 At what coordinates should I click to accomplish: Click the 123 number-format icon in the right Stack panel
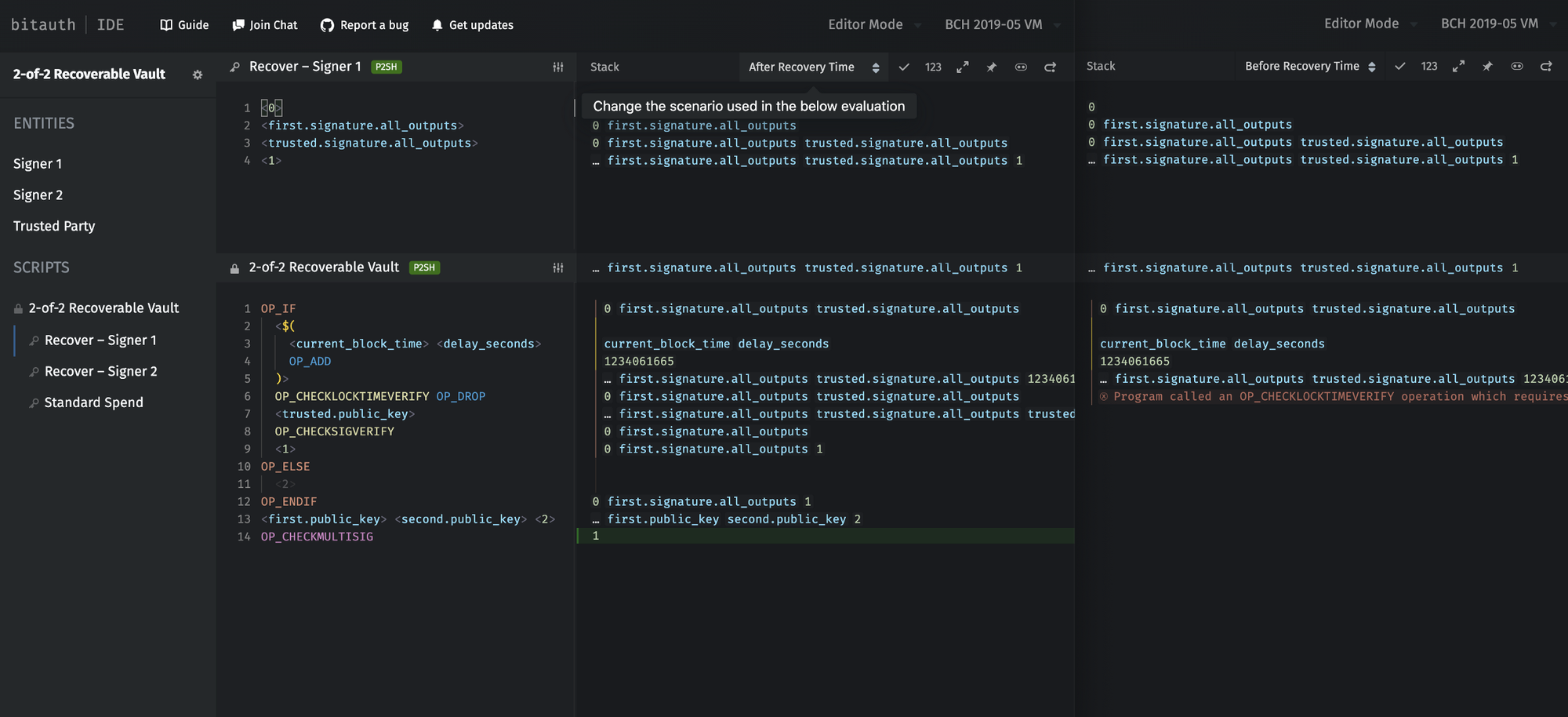click(x=1429, y=66)
